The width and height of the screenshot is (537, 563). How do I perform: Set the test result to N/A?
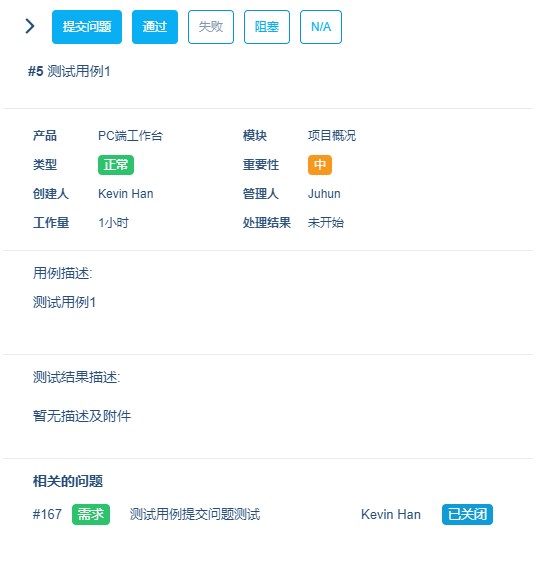[x=321, y=27]
